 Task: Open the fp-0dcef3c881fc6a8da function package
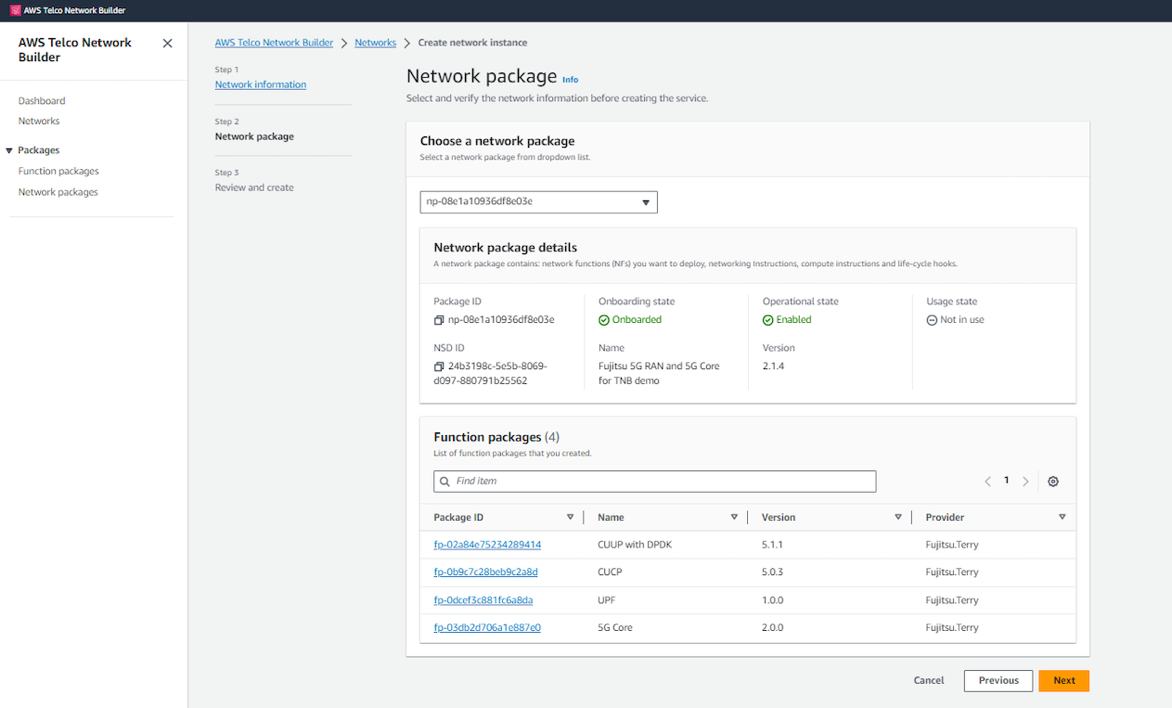[x=483, y=600]
